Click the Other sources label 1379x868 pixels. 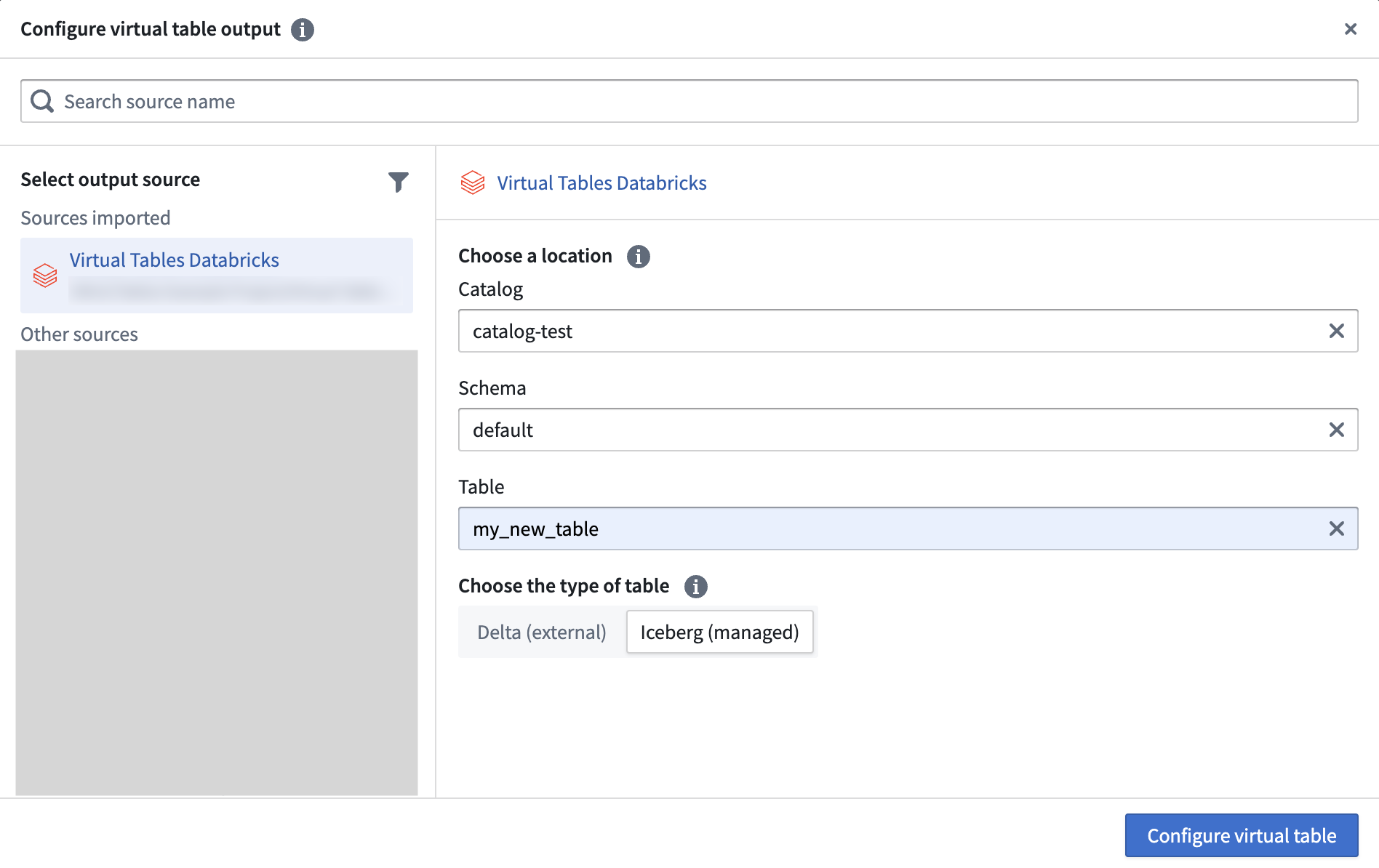click(x=79, y=334)
